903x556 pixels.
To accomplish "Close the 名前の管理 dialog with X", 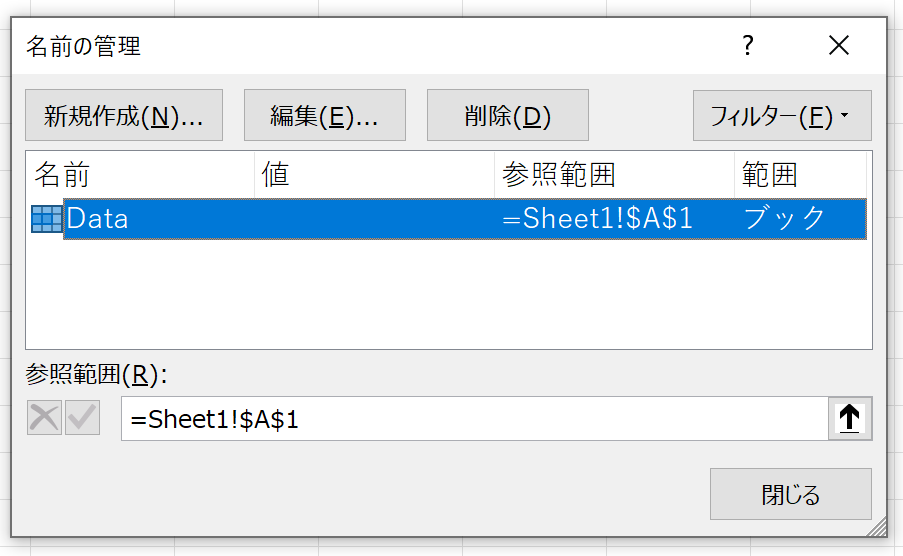I will pyautogui.click(x=838, y=45).
